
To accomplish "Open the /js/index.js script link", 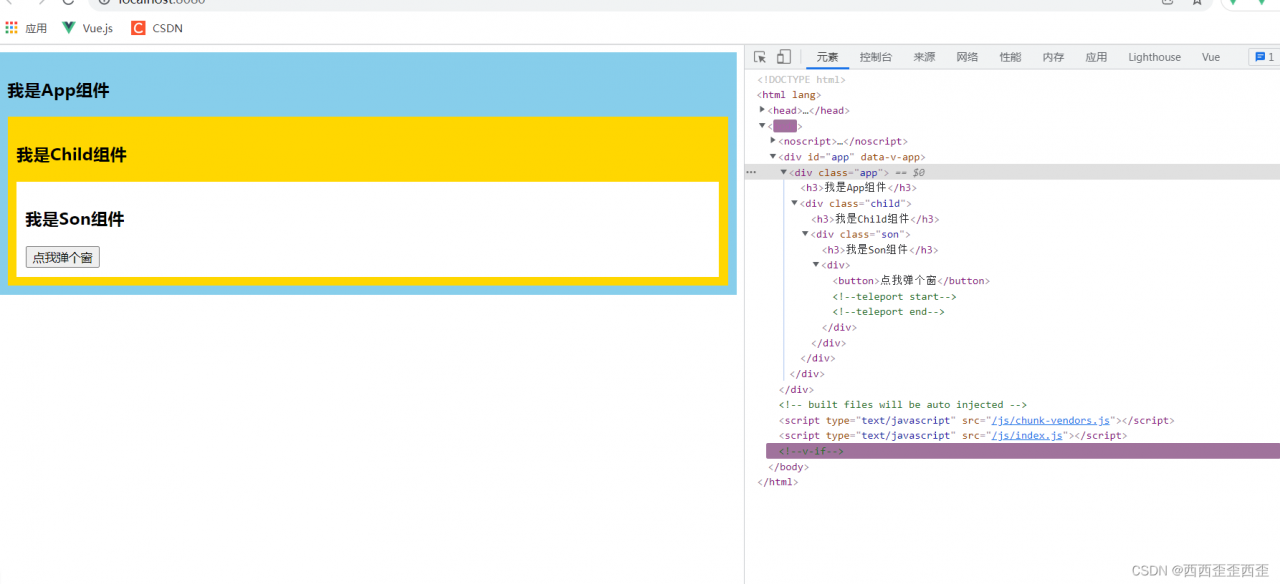I will (x=1027, y=436).
